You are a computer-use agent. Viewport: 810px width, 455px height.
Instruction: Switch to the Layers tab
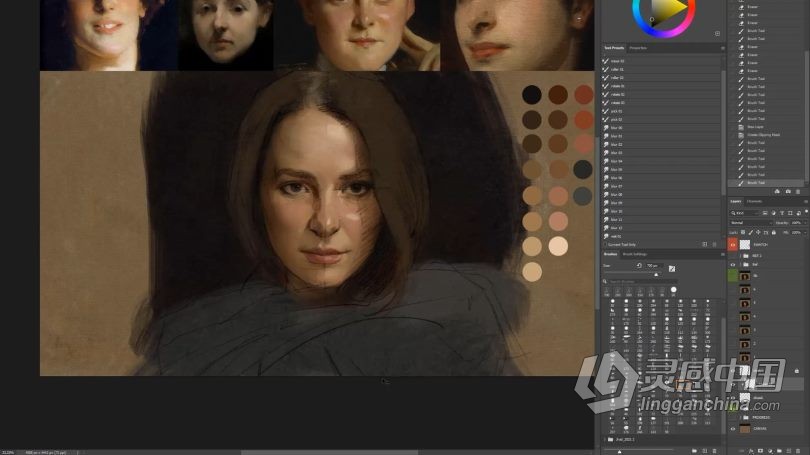point(736,201)
